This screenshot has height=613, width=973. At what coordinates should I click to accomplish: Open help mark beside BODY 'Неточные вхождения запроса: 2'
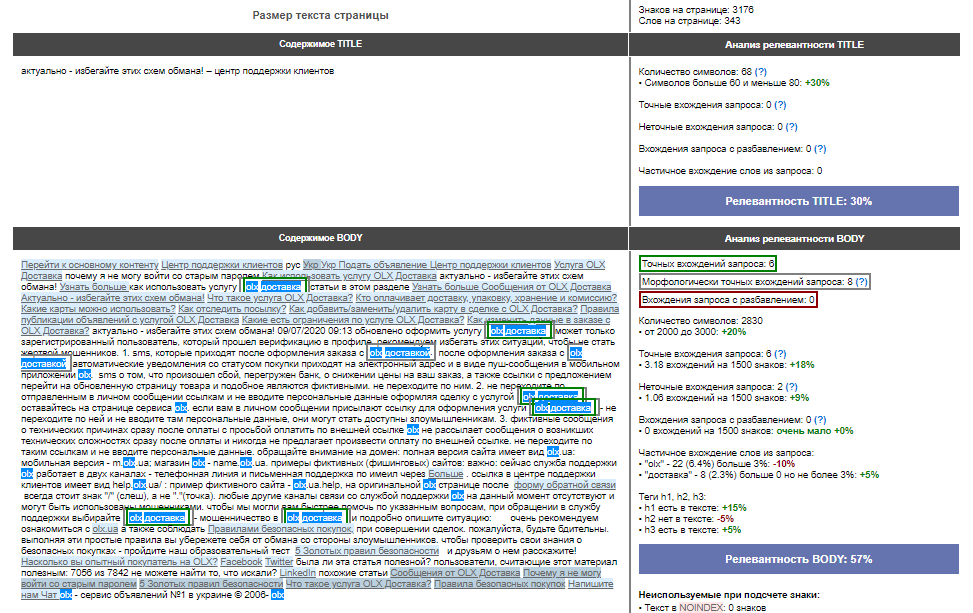pyautogui.click(x=791, y=387)
